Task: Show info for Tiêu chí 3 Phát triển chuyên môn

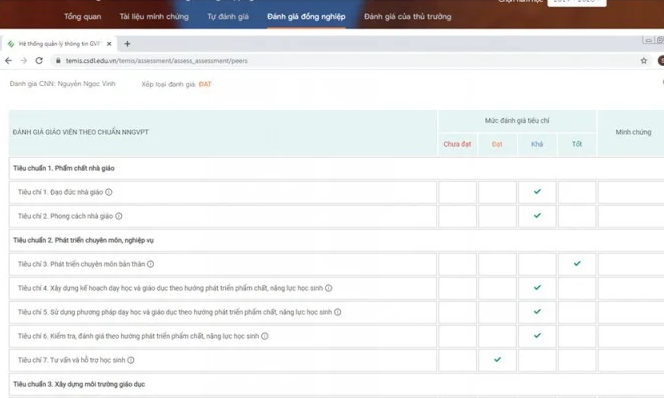Action: point(150,264)
